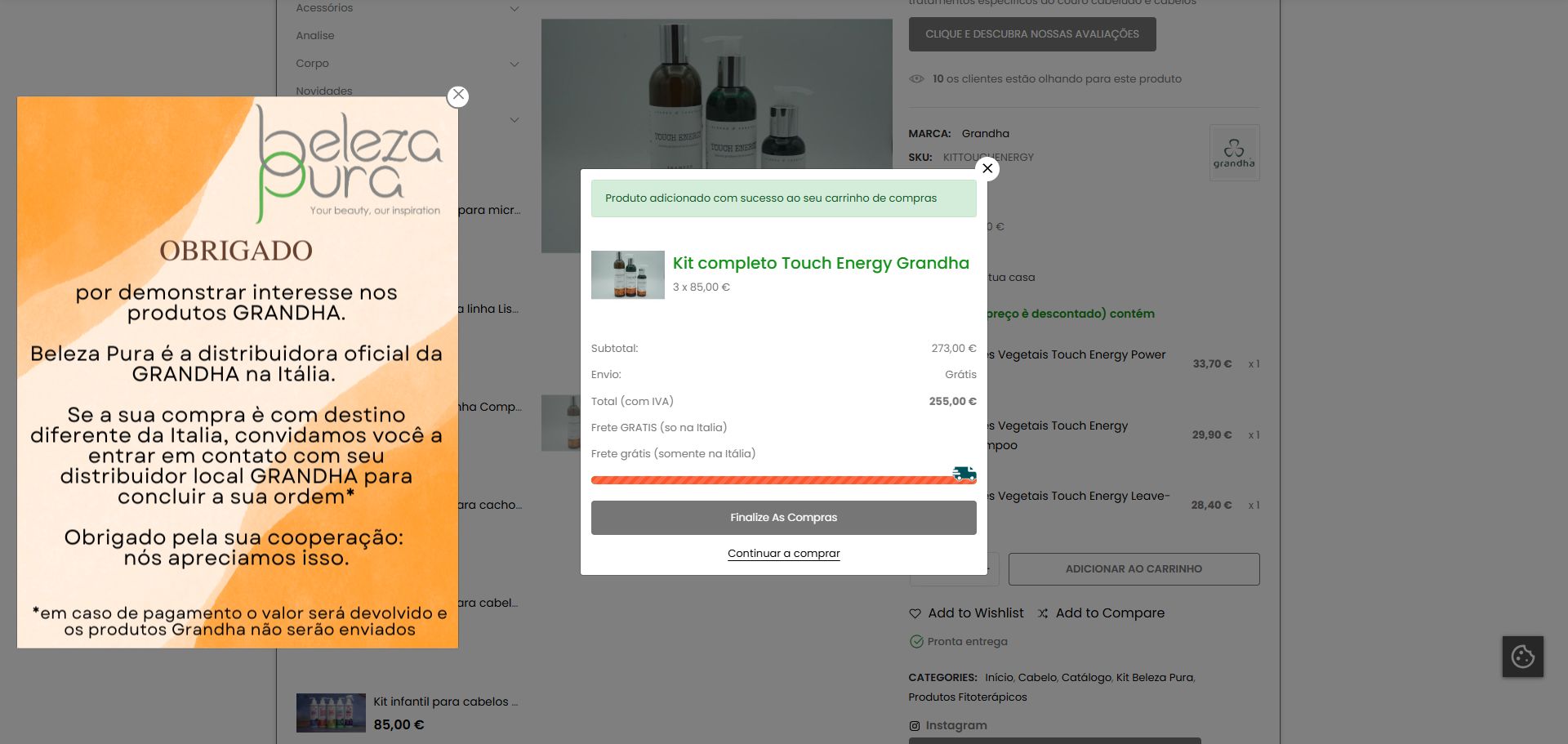Screen dimensions: 1568x744
Task: Open the Catálogo category link
Action: 1086,678
